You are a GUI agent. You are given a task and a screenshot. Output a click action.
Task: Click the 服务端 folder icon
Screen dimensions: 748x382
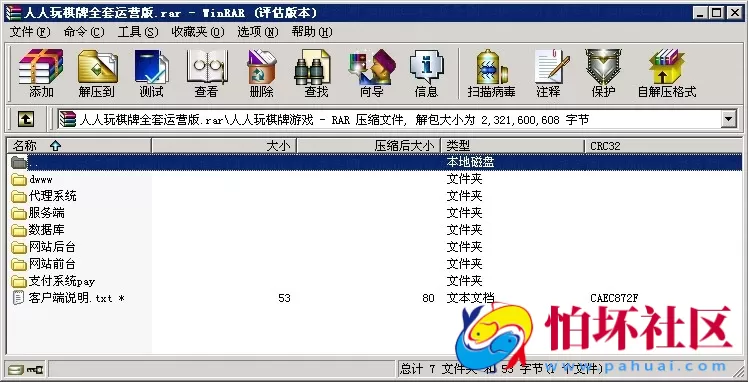tap(19, 213)
